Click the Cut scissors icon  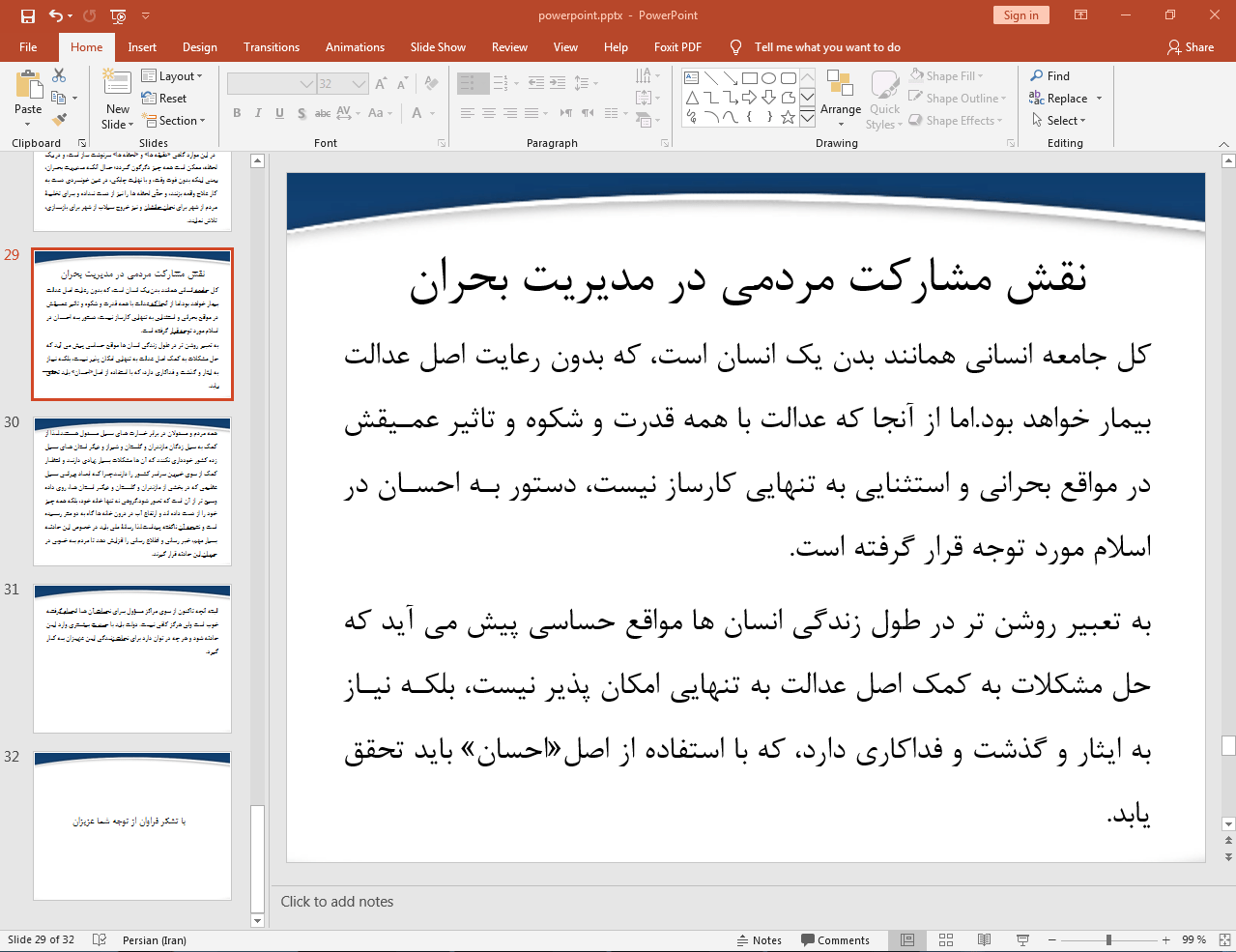click(x=59, y=75)
